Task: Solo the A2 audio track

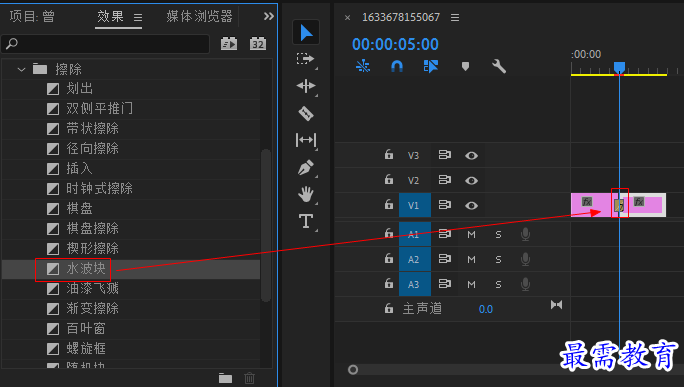Action: tap(498, 260)
